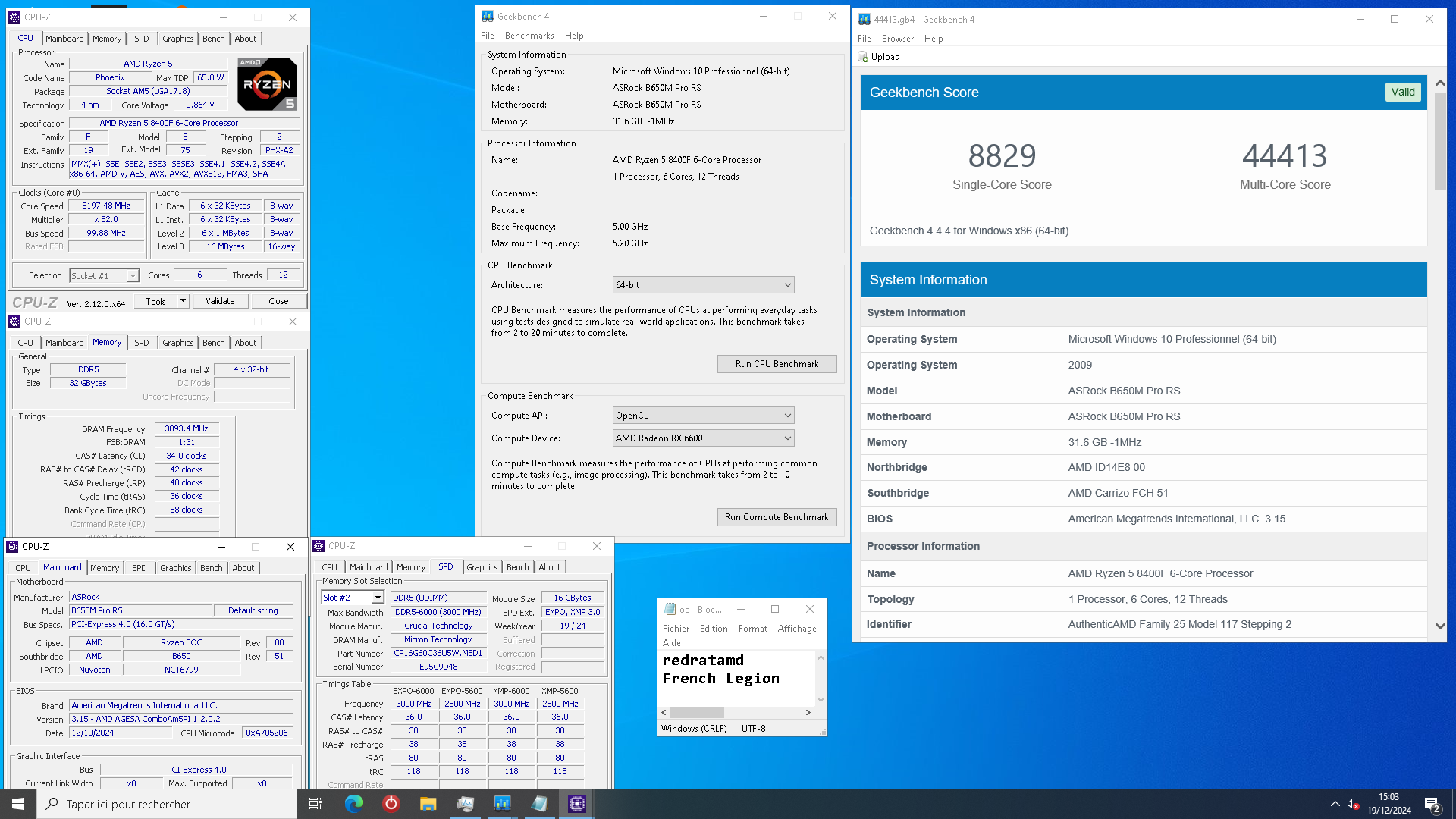Open the Fichier menu in Notepad
The width and height of the screenshot is (1456, 819).
[x=676, y=629]
